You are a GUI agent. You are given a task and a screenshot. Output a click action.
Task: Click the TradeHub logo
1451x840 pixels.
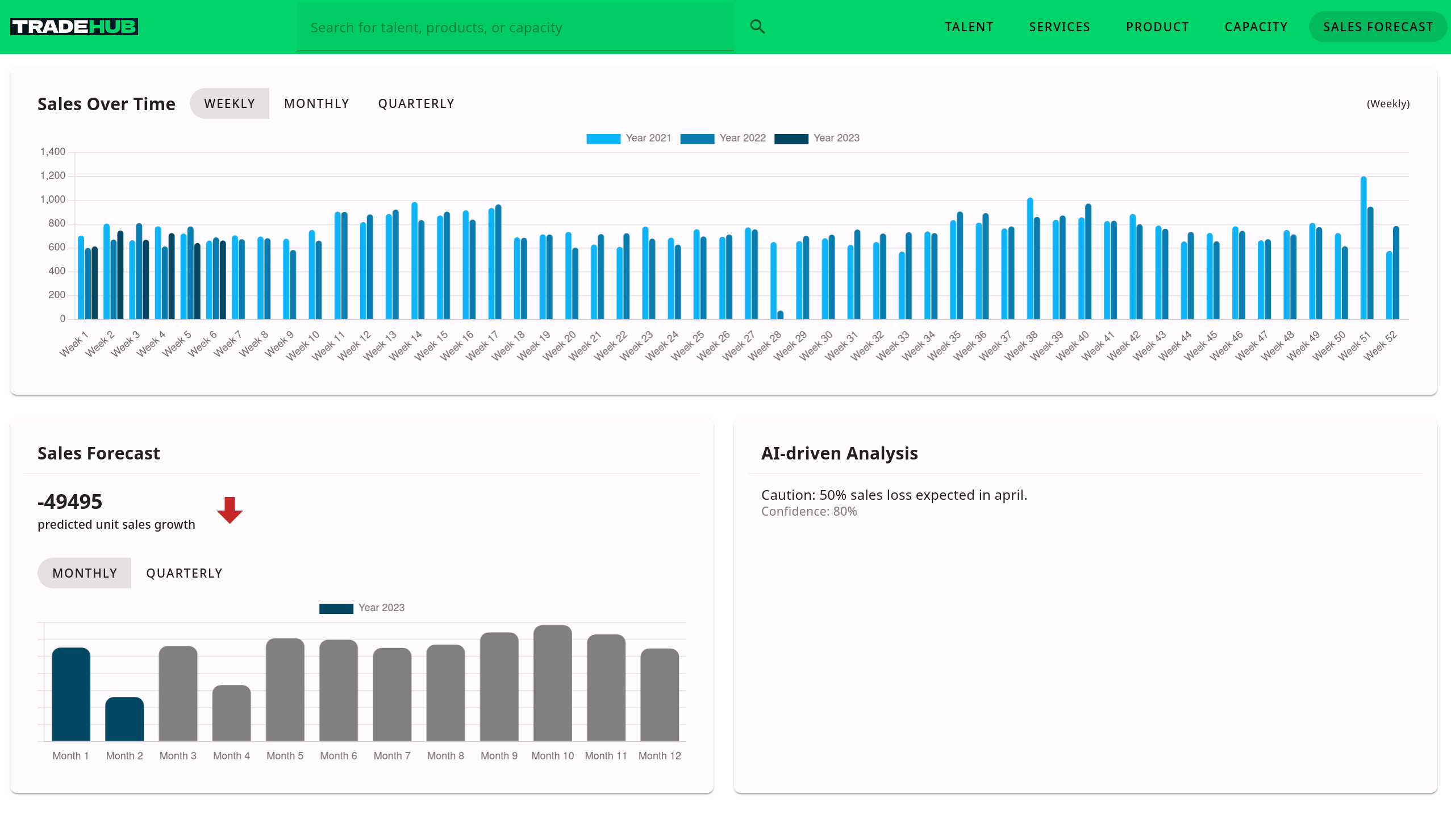pyautogui.click(x=74, y=27)
